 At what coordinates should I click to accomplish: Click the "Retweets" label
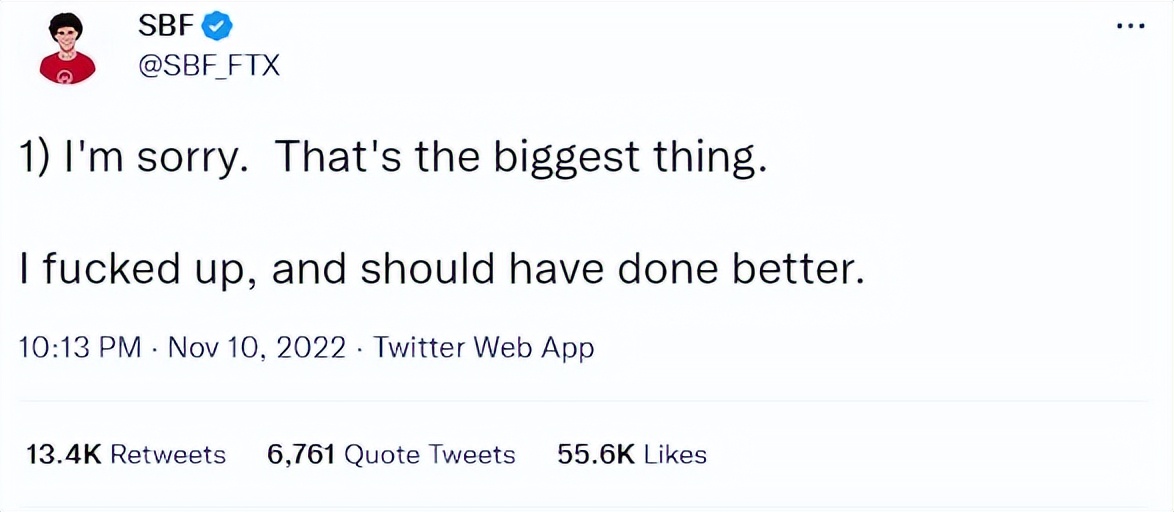pyautogui.click(x=168, y=454)
